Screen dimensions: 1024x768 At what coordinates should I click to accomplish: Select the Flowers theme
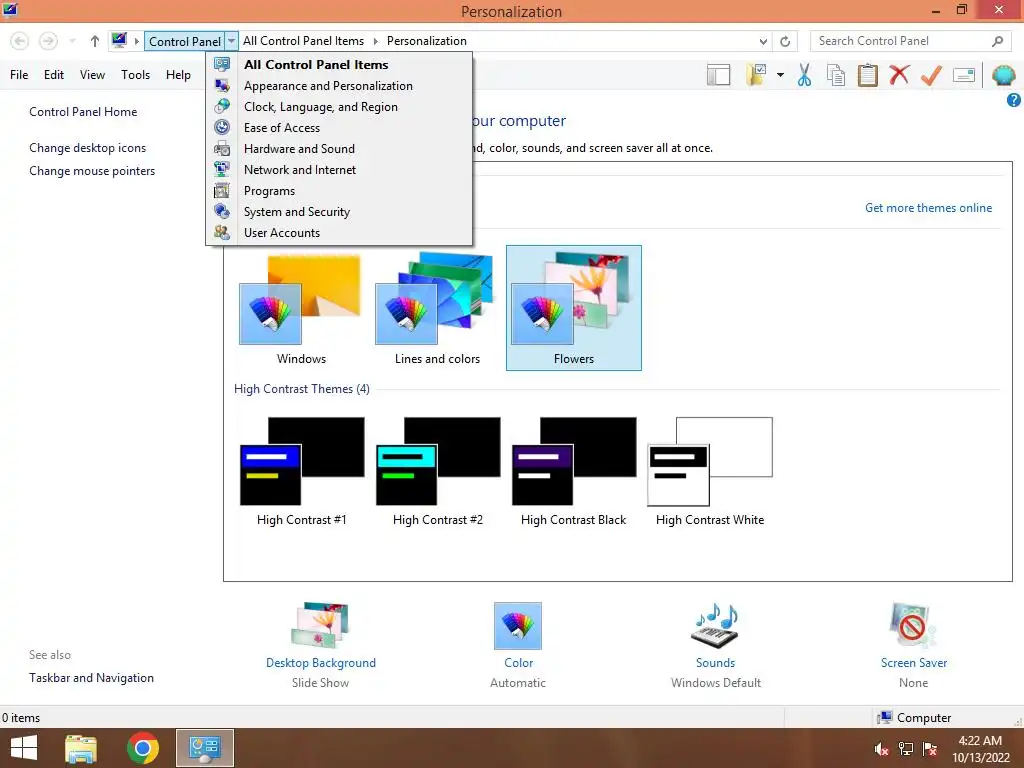tap(573, 308)
